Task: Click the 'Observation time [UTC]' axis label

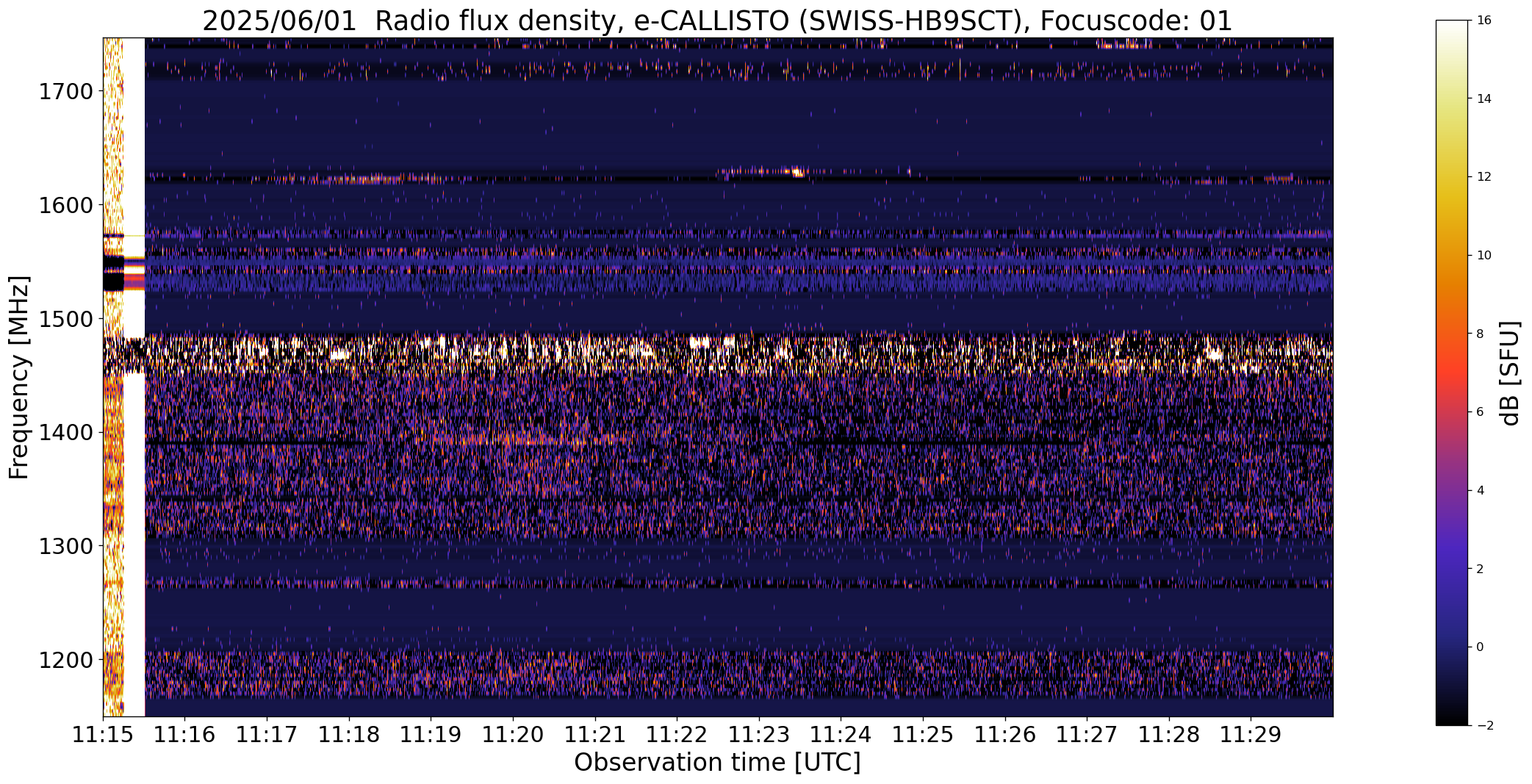Action: [717, 762]
